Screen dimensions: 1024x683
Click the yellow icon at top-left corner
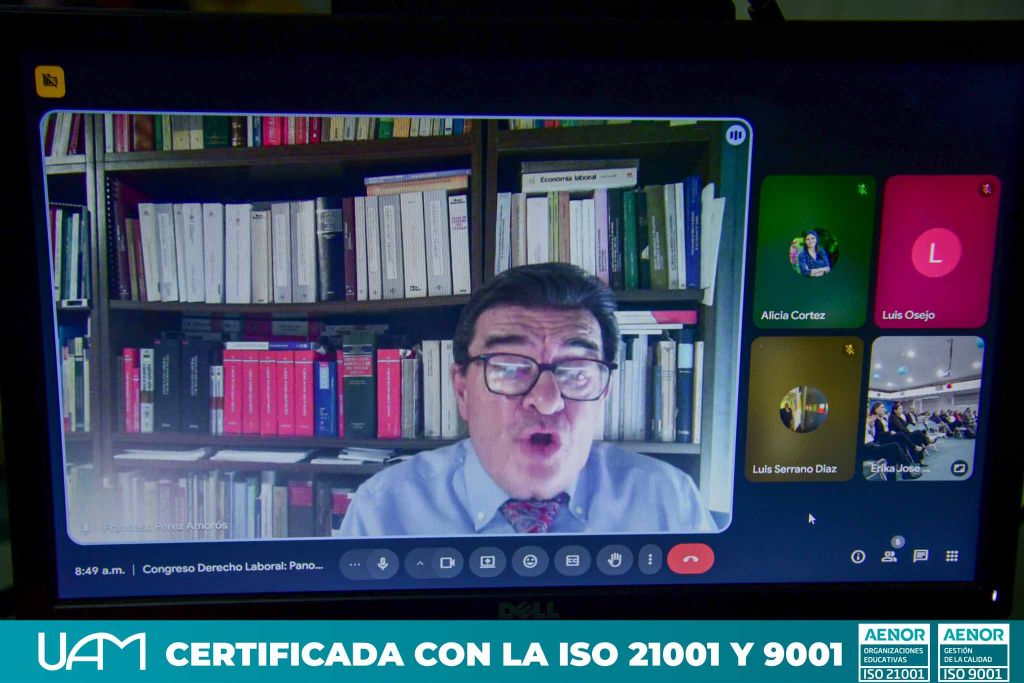[x=50, y=81]
